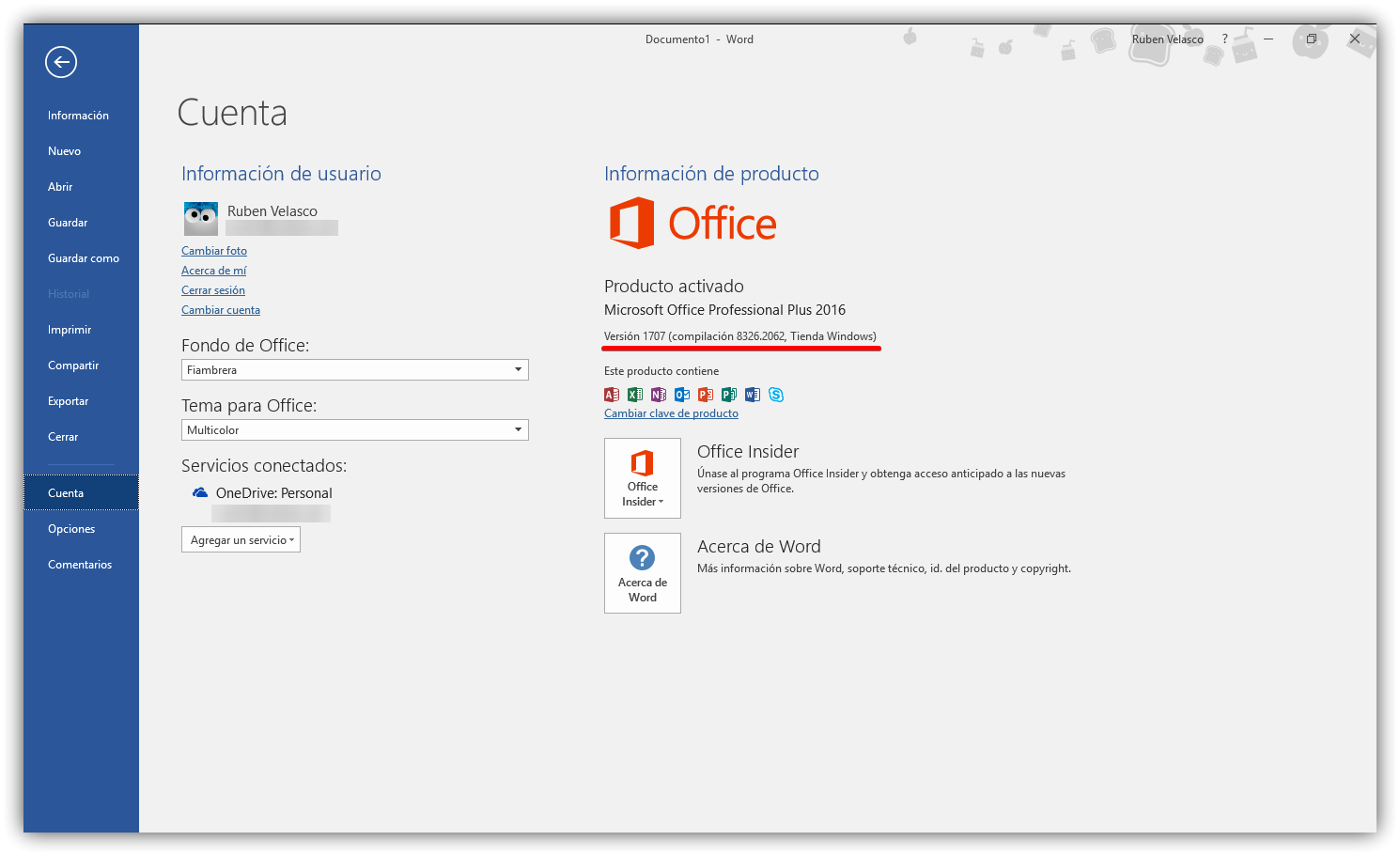This screenshot has height=856, width=1400.
Task: Close the Word window
Action: point(1355,39)
